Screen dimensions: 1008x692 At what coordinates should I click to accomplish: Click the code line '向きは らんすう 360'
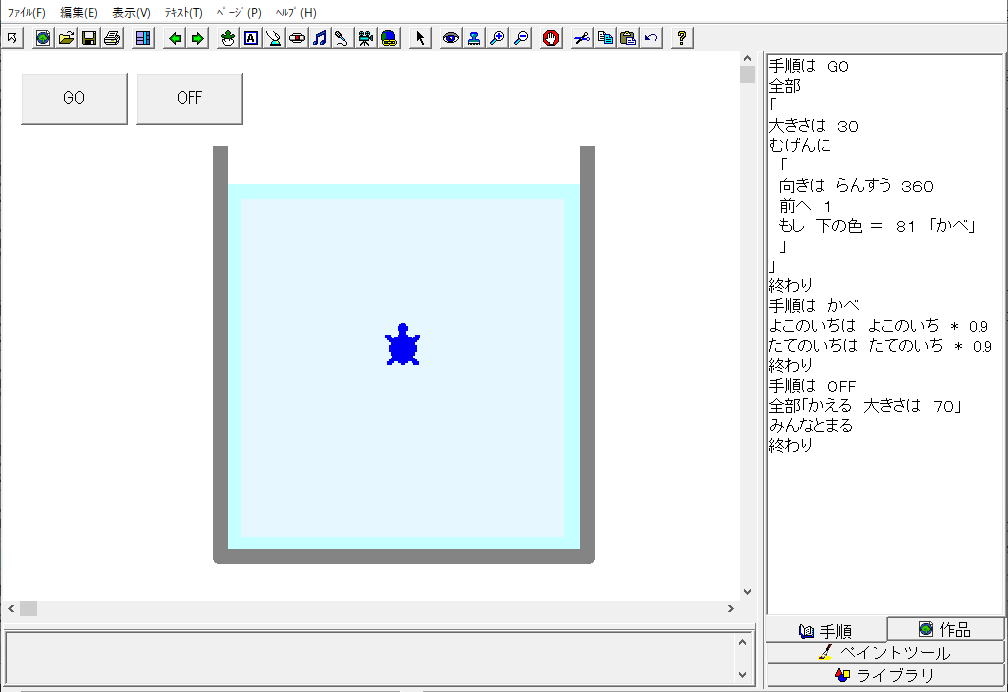coord(856,186)
